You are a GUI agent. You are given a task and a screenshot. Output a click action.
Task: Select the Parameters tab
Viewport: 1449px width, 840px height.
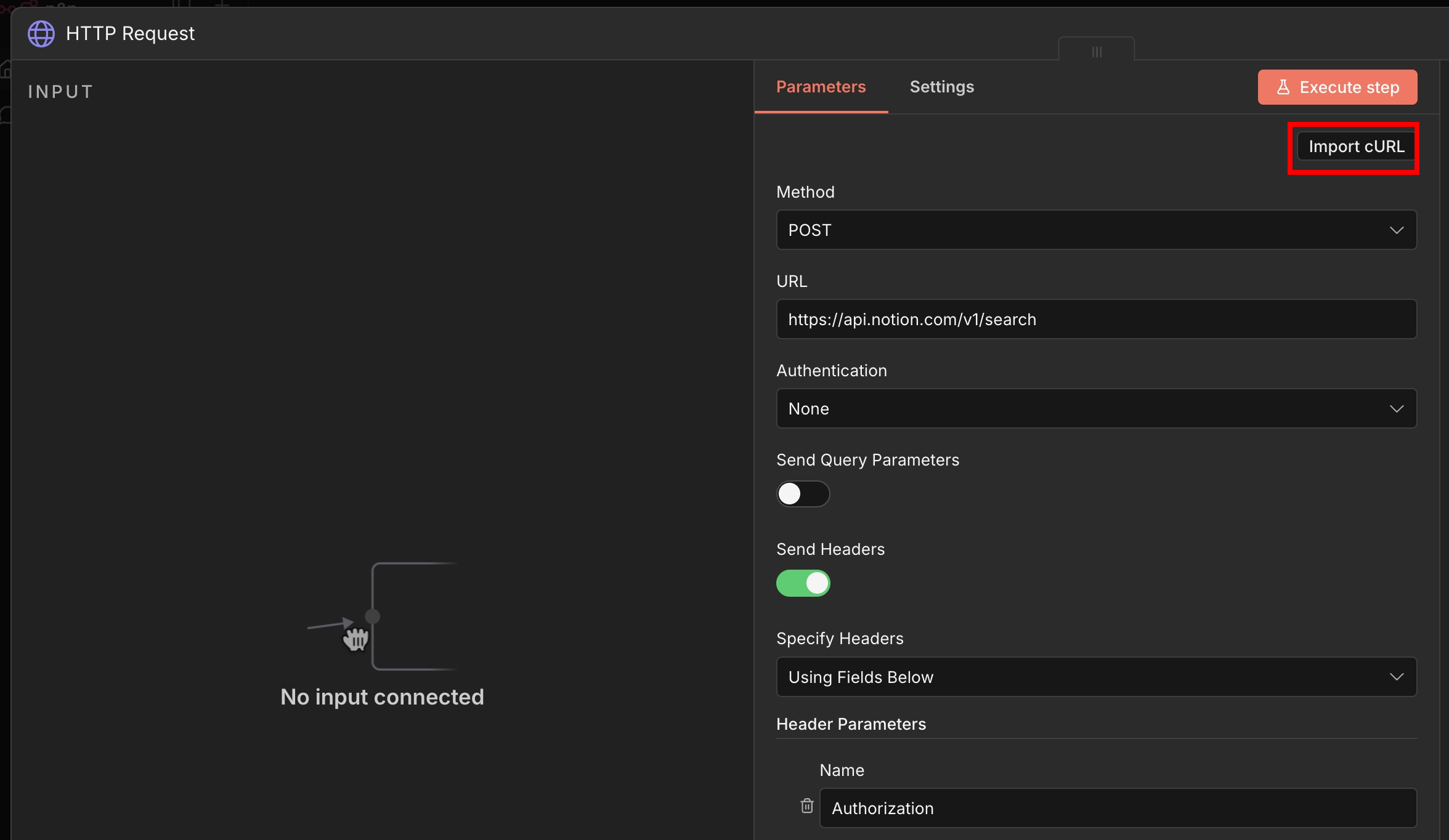pos(821,87)
